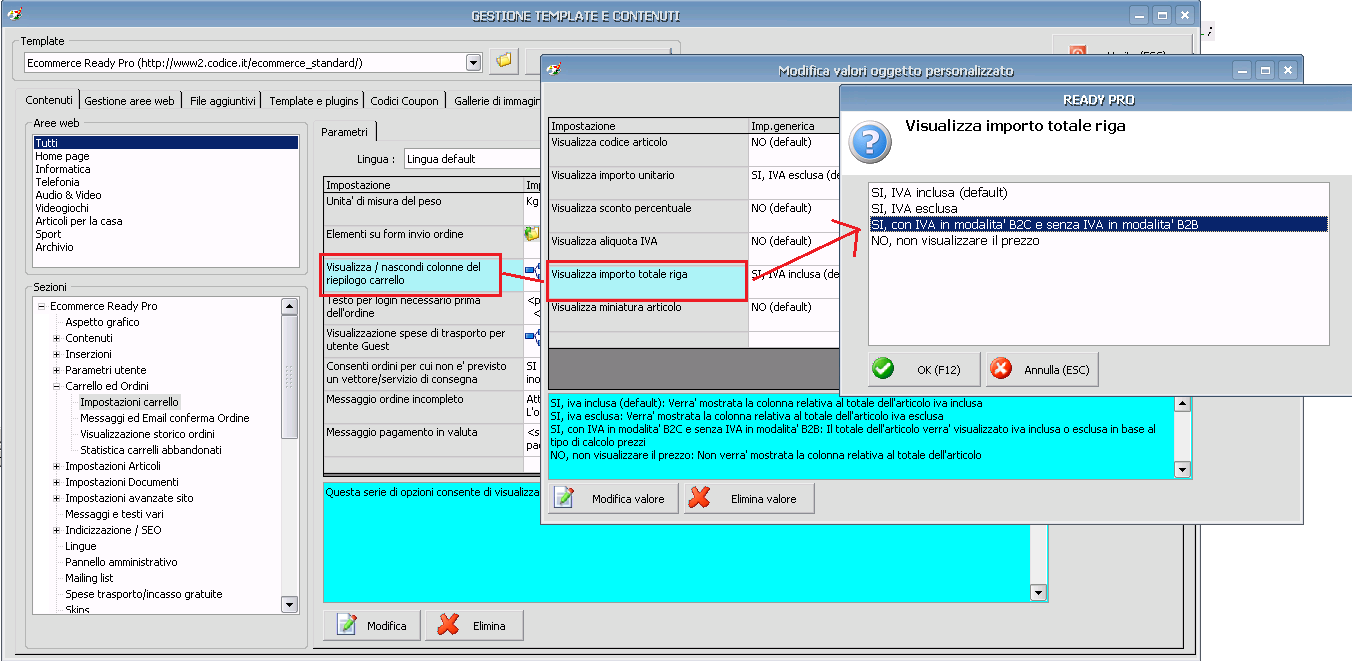Viewport: 1352px width, 661px height.
Task: Expand Impostazioni avanzate sito node
Action: pos(57,498)
